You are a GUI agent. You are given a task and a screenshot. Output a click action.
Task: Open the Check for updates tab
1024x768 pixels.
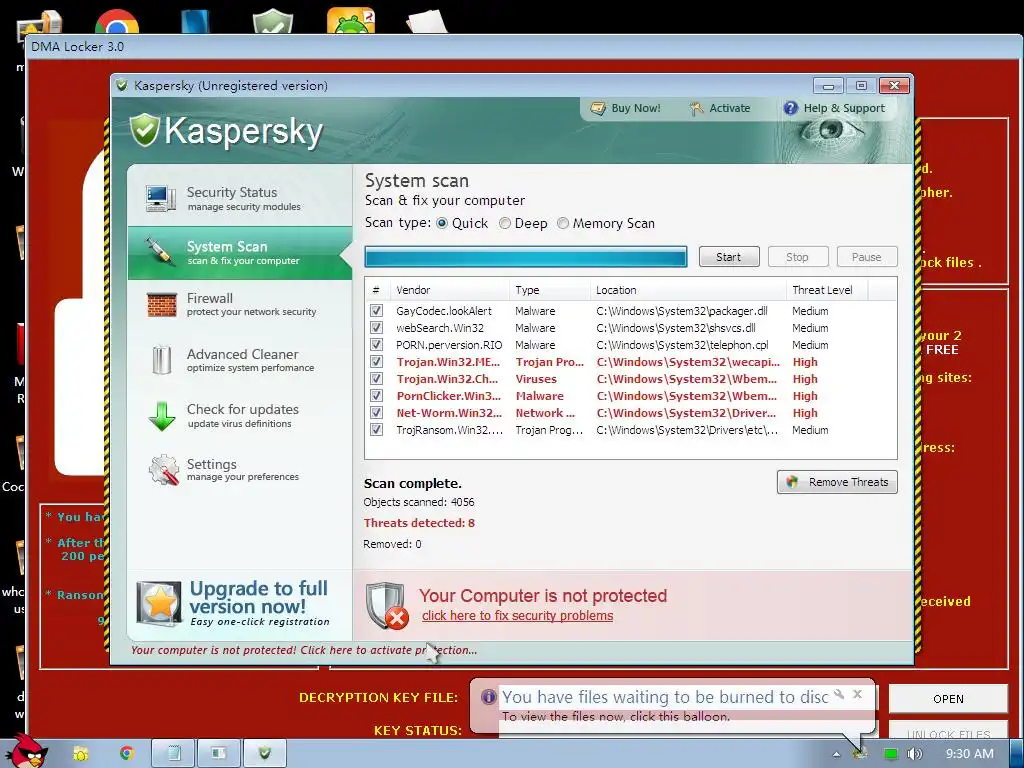coord(240,416)
